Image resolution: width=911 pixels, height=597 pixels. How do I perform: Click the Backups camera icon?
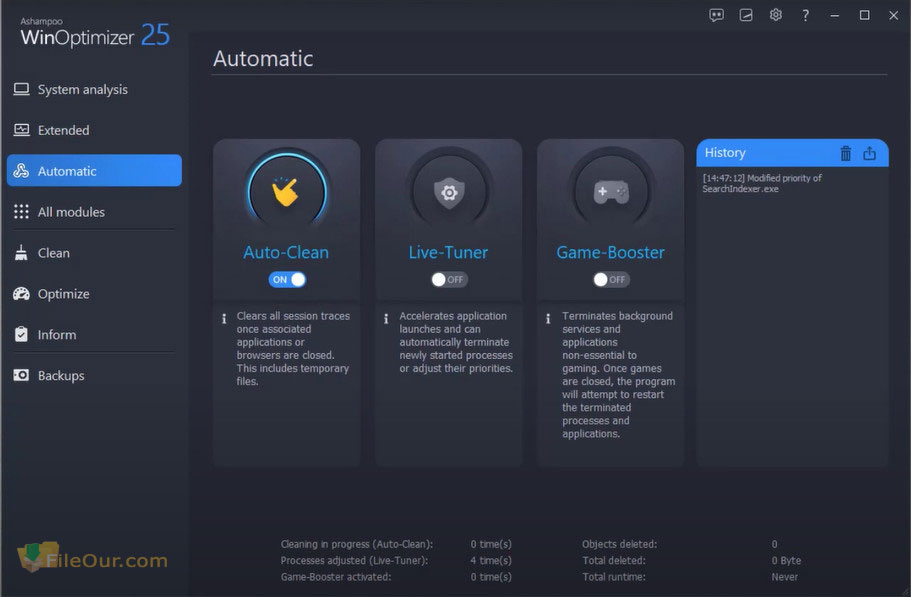(21, 375)
